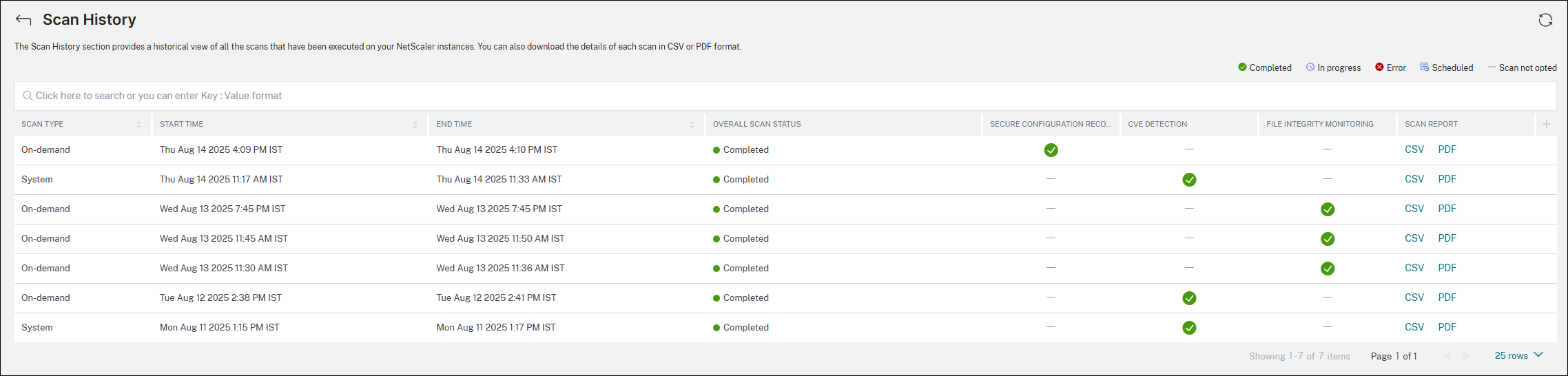Image resolution: width=1568 pixels, height=376 pixels.
Task: Go back using the arrow beside Scan History
Action: [23, 20]
